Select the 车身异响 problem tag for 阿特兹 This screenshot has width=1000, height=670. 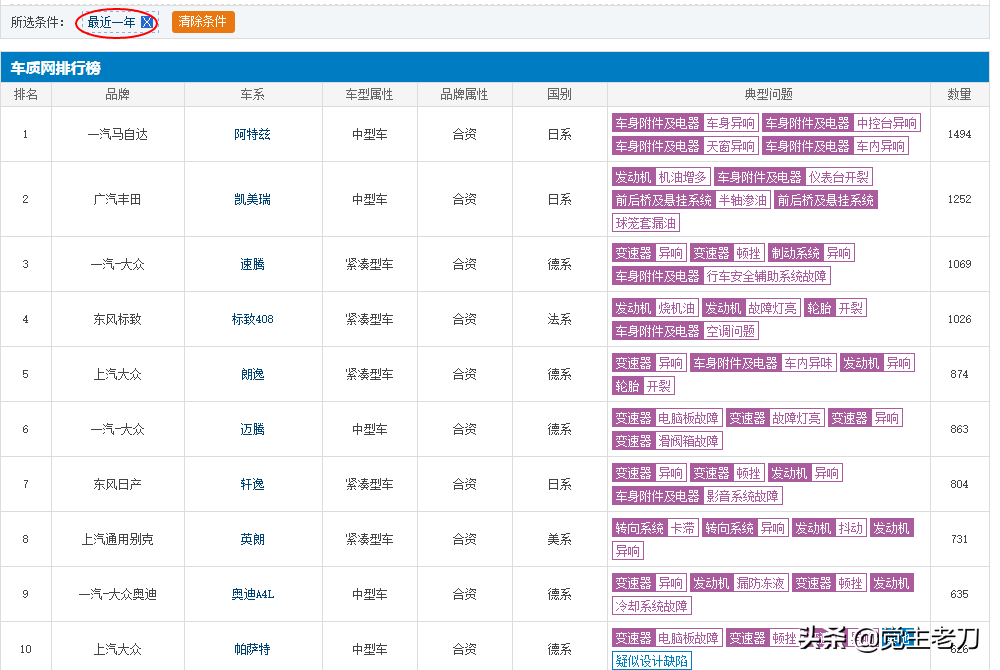coord(730,123)
